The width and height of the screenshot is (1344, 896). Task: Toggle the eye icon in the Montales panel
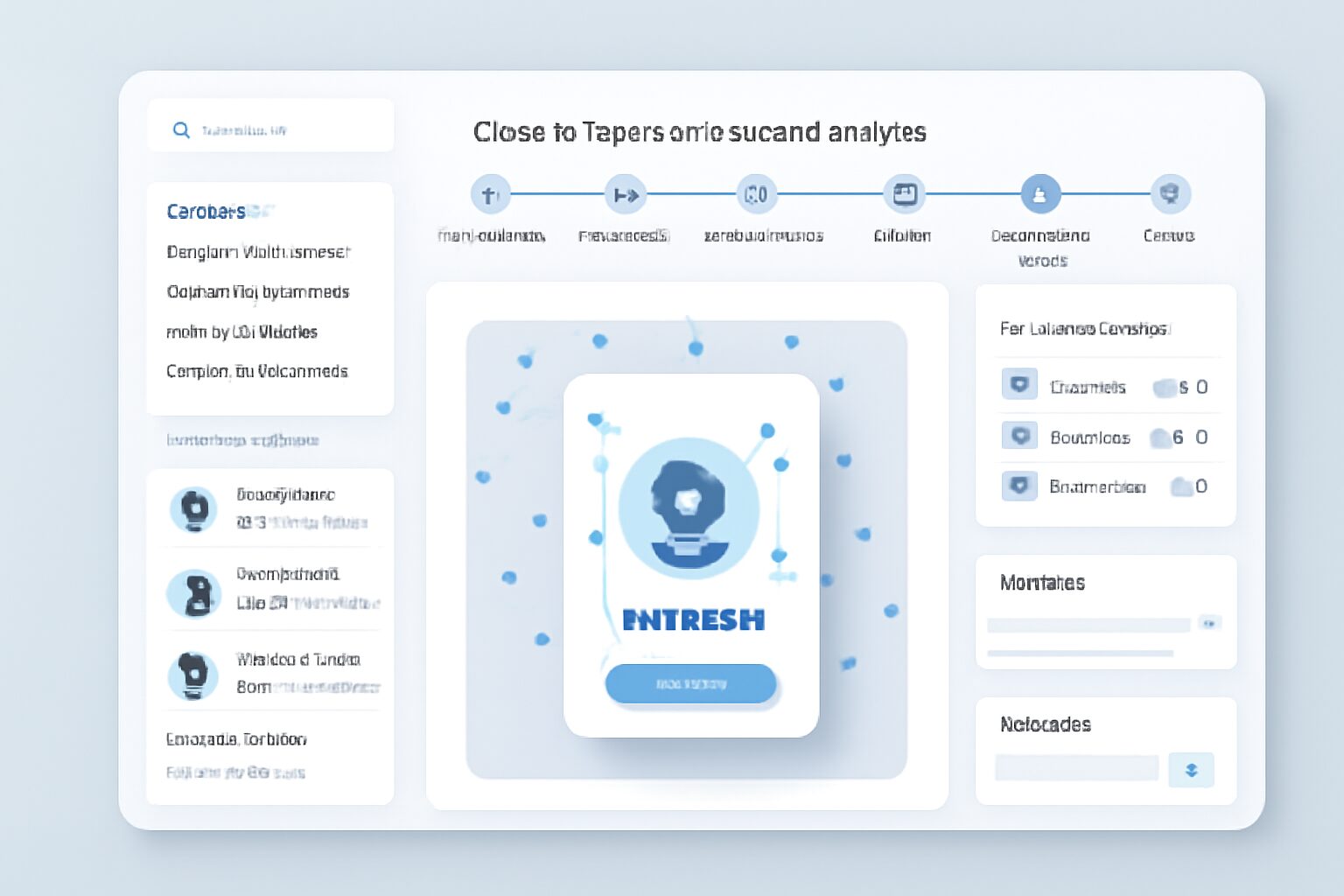[1211, 623]
